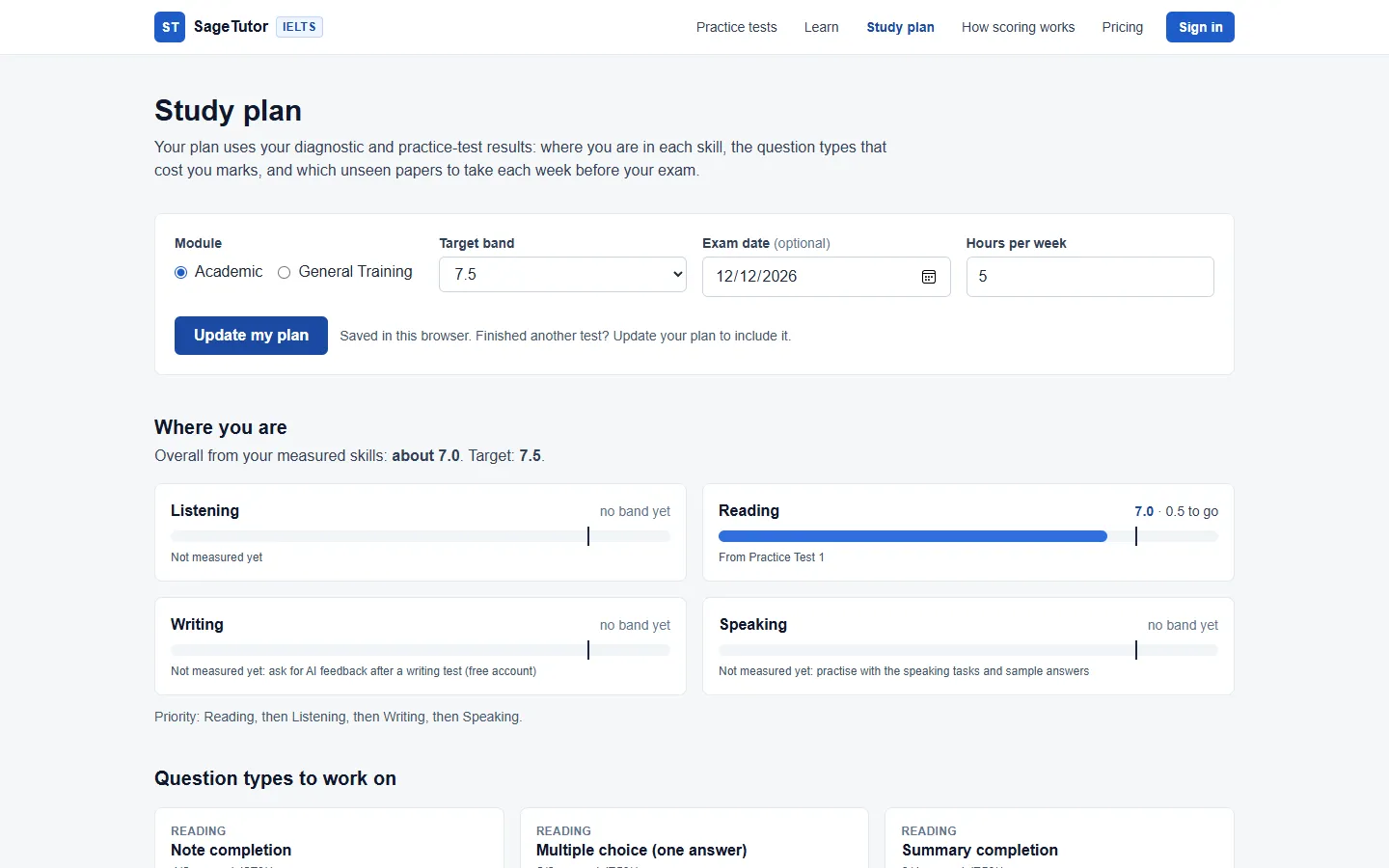The width and height of the screenshot is (1389, 868).
Task: Click the ST SageTutor logo icon
Action: coord(170,27)
